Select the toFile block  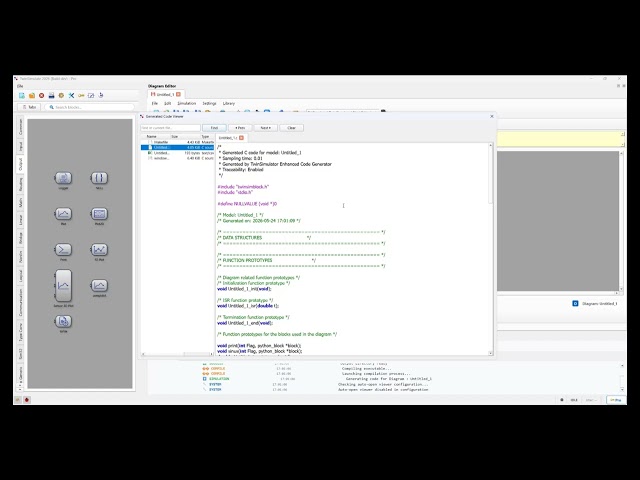click(x=63, y=321)
